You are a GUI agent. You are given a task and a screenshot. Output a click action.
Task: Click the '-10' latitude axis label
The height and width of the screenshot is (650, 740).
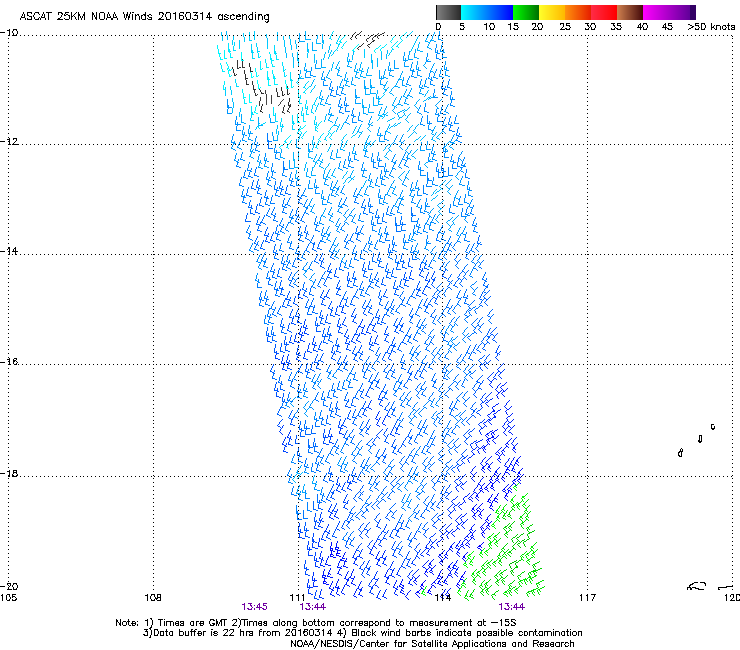[x=9, y=33]
